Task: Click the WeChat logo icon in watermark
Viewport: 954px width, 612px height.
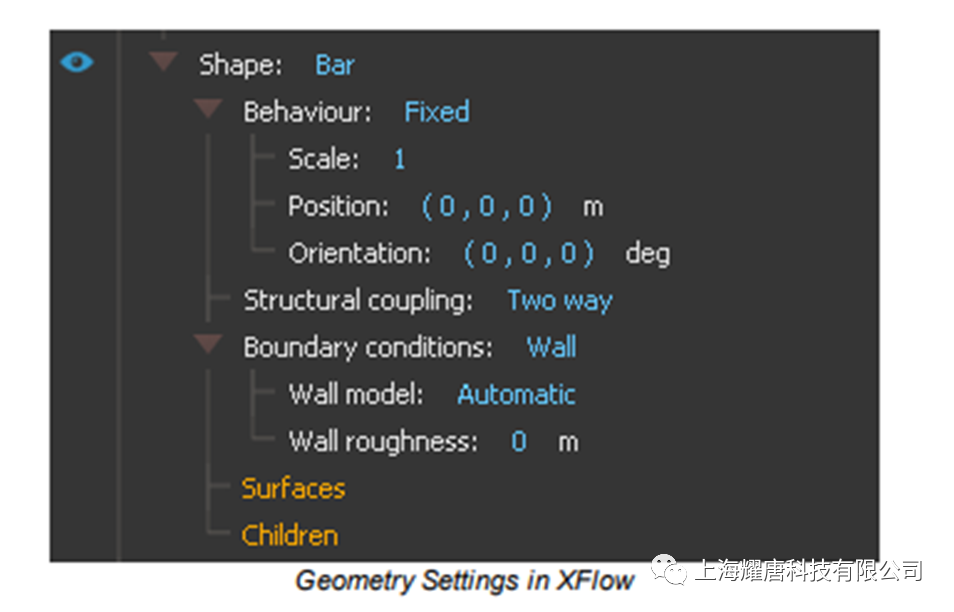Action: (668, 569)
